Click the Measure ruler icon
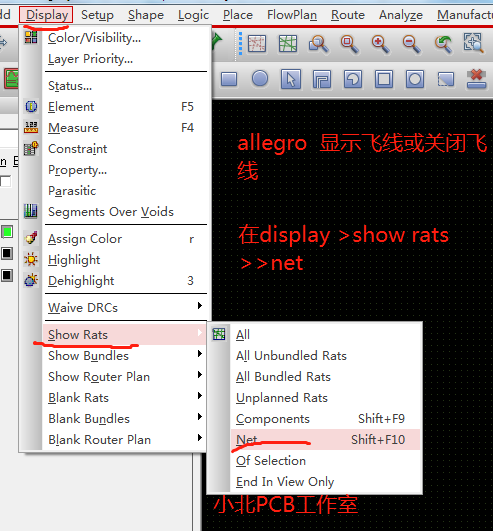The height and width of the screenshot is (531, 493). pos(31,128)
